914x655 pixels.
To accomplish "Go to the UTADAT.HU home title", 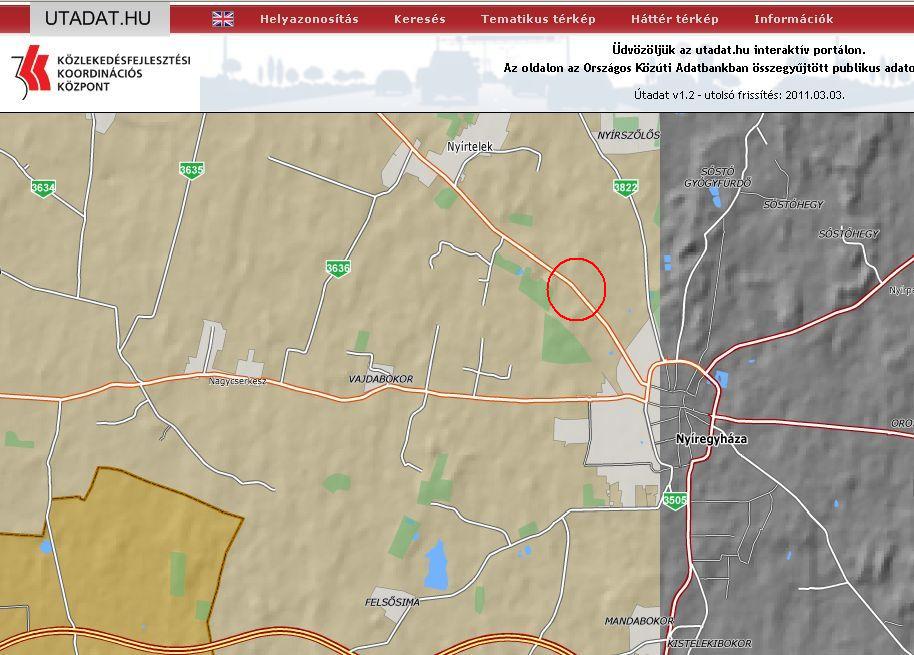I will coord(97,18).
